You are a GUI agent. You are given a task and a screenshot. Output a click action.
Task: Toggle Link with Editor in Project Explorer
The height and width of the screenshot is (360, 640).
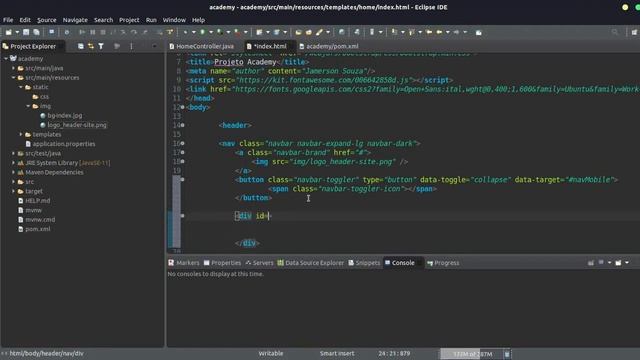91,46
